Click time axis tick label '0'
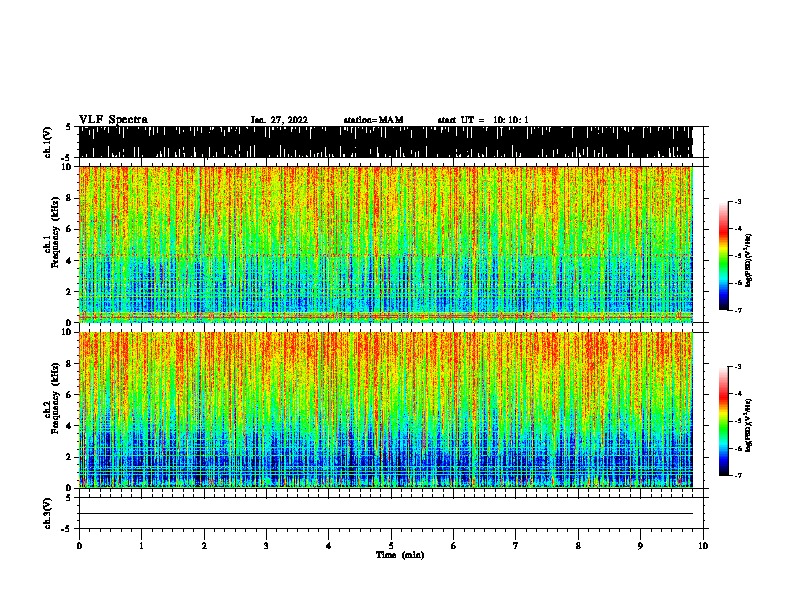Screen dimensions: 792x612 point(79,546)
